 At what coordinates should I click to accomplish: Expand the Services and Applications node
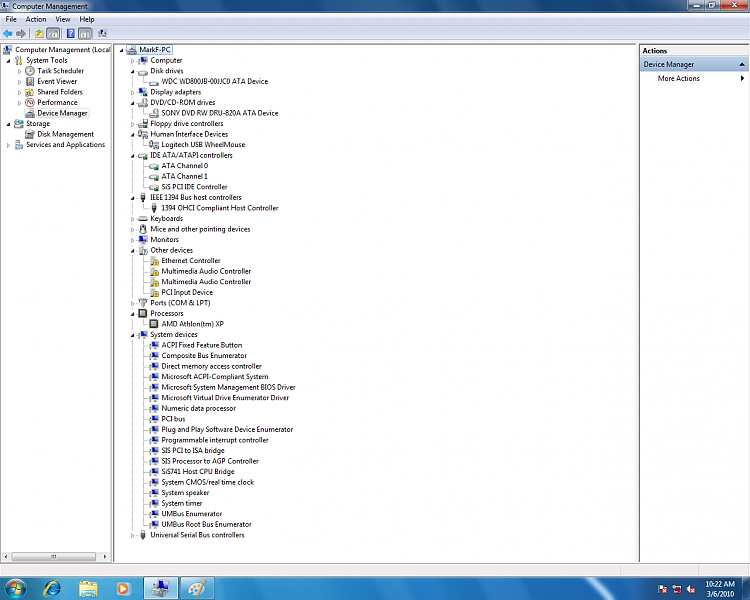point(8,145)
